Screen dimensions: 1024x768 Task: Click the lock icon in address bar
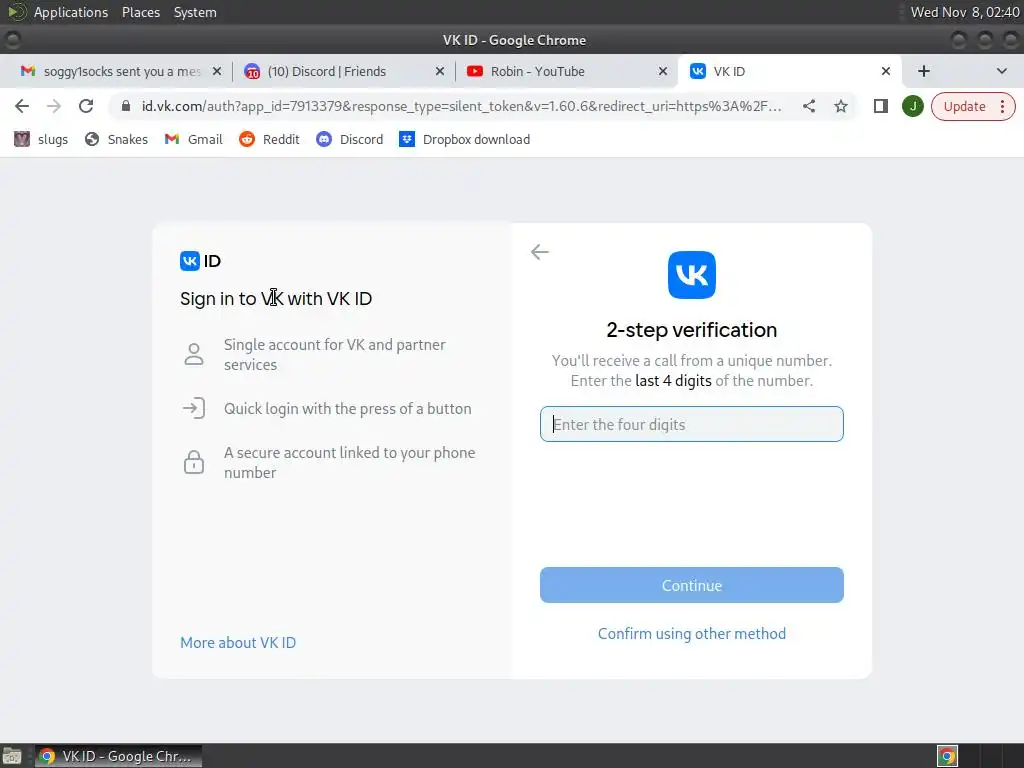(126, 106)
